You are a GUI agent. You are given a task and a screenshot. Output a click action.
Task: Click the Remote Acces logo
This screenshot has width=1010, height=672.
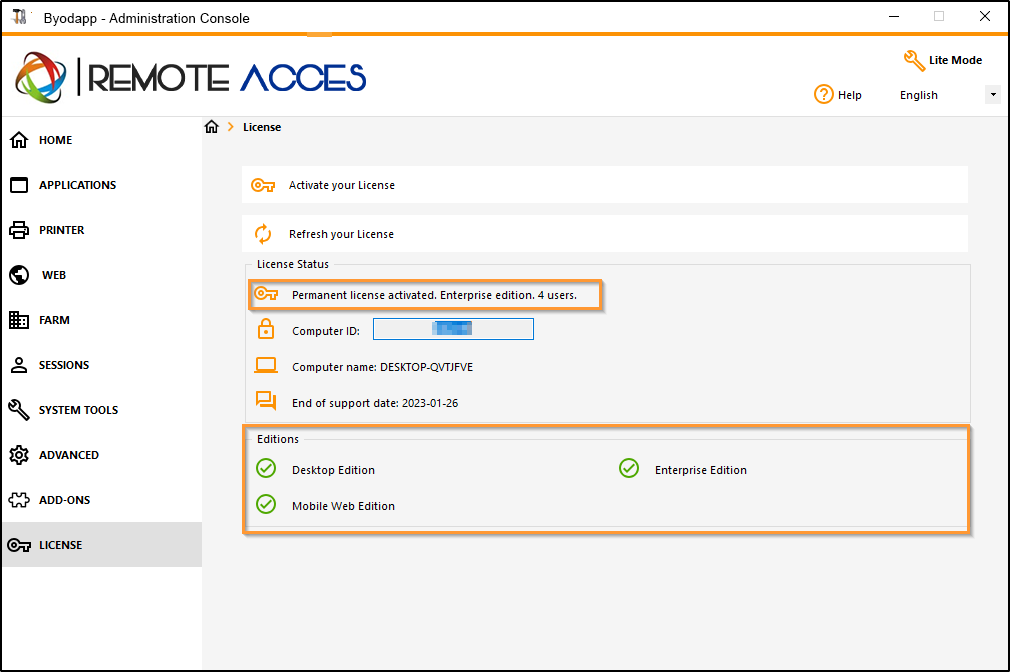191,78
